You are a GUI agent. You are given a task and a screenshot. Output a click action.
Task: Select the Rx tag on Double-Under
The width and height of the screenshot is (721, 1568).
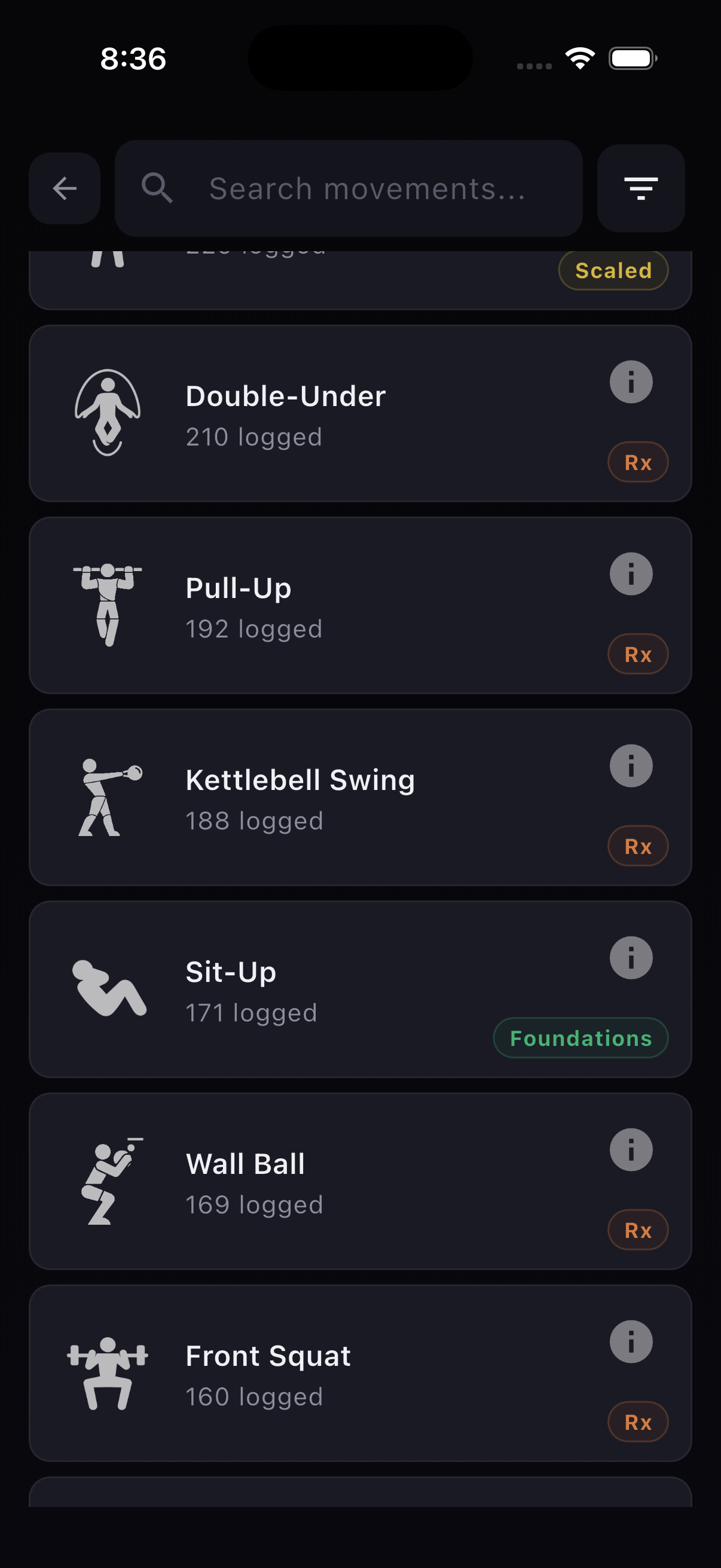click(x=638, y=463)
